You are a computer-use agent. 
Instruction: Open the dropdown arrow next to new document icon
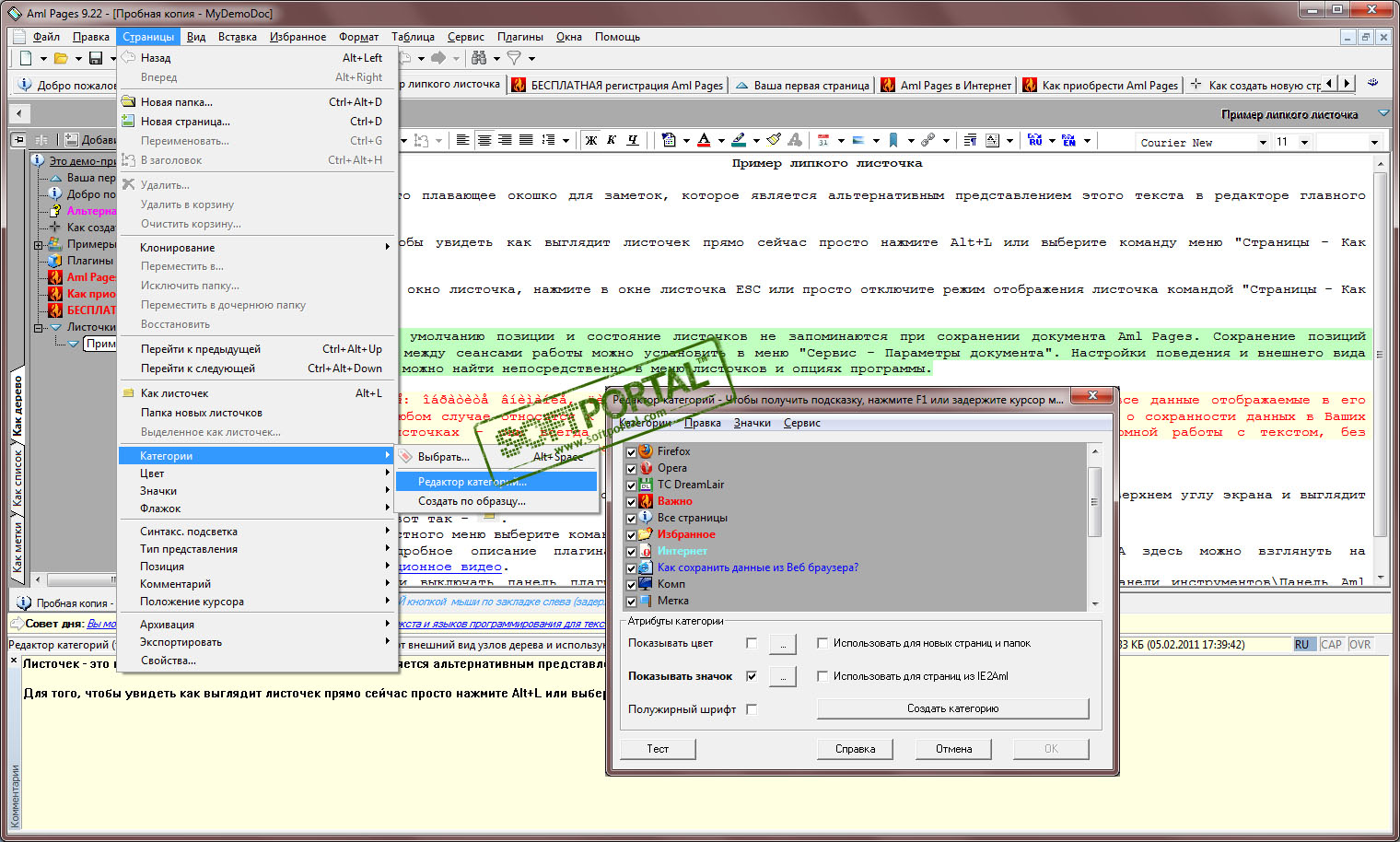tap(43, 58)
